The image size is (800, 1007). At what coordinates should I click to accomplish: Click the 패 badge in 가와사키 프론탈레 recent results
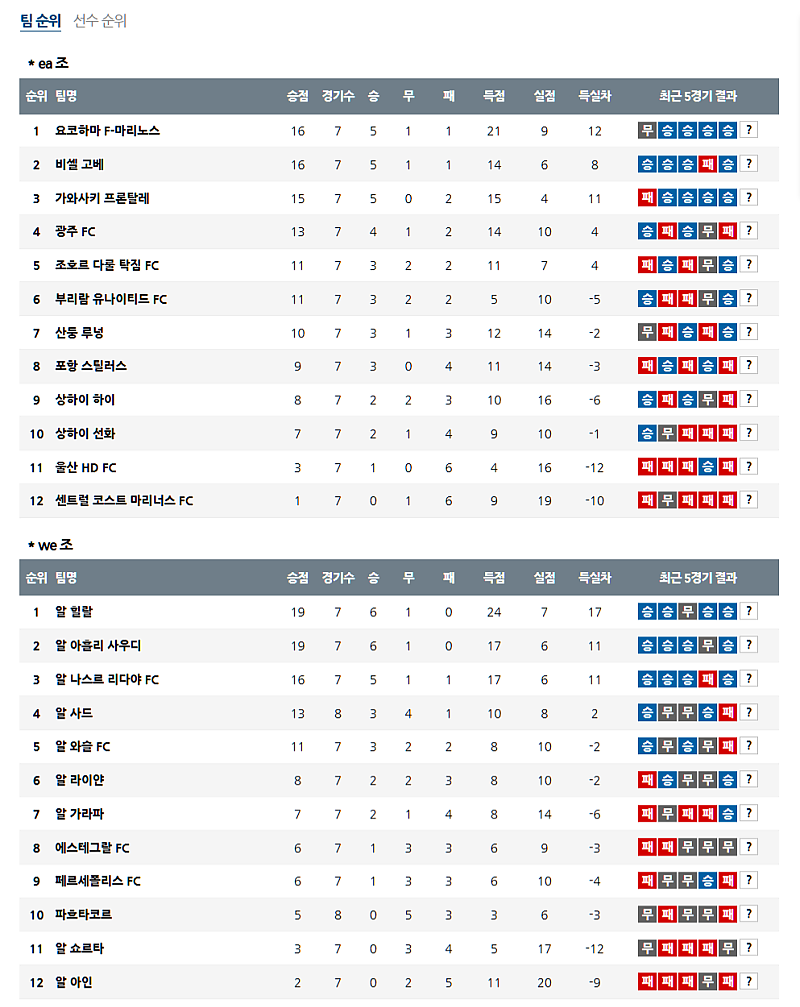646,198
